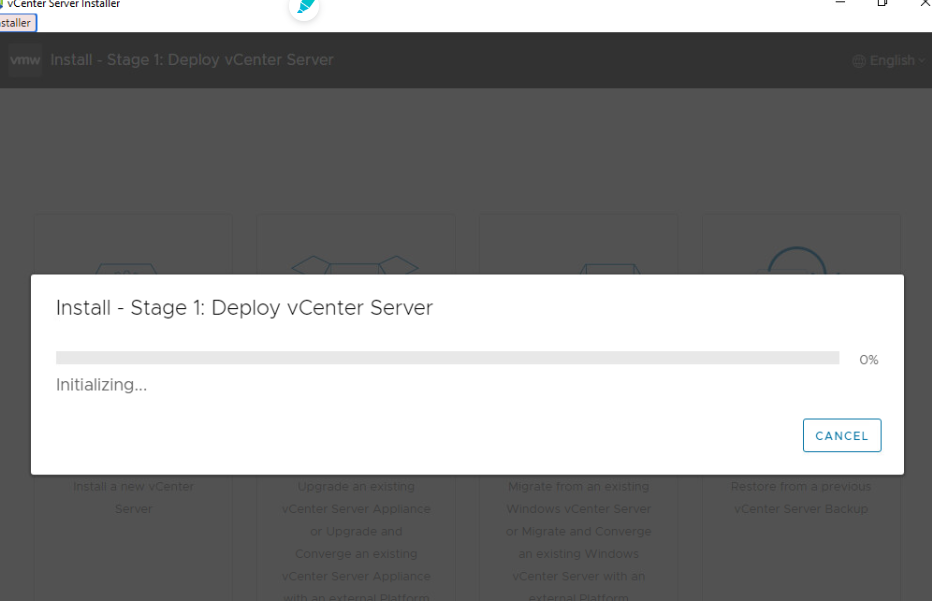Click the deployment progress bar
932x601 pixels.
[448, 358]
